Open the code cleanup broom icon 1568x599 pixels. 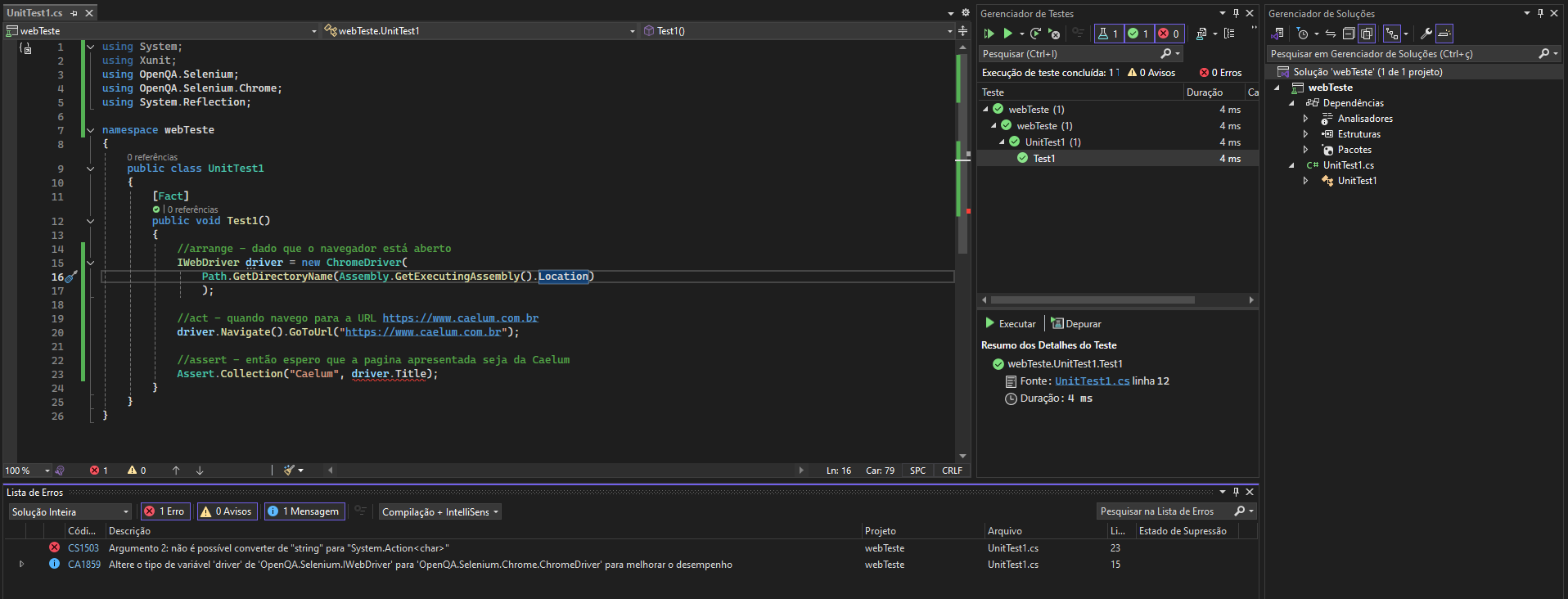point(289,471)
